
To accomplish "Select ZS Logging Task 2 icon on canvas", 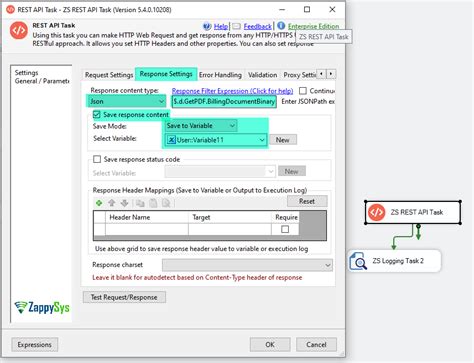I will tap(358, 261).
